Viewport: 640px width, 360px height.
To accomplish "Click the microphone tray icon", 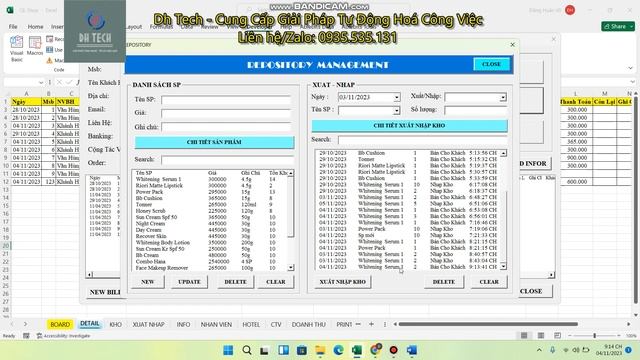I will tap(552, 350).
